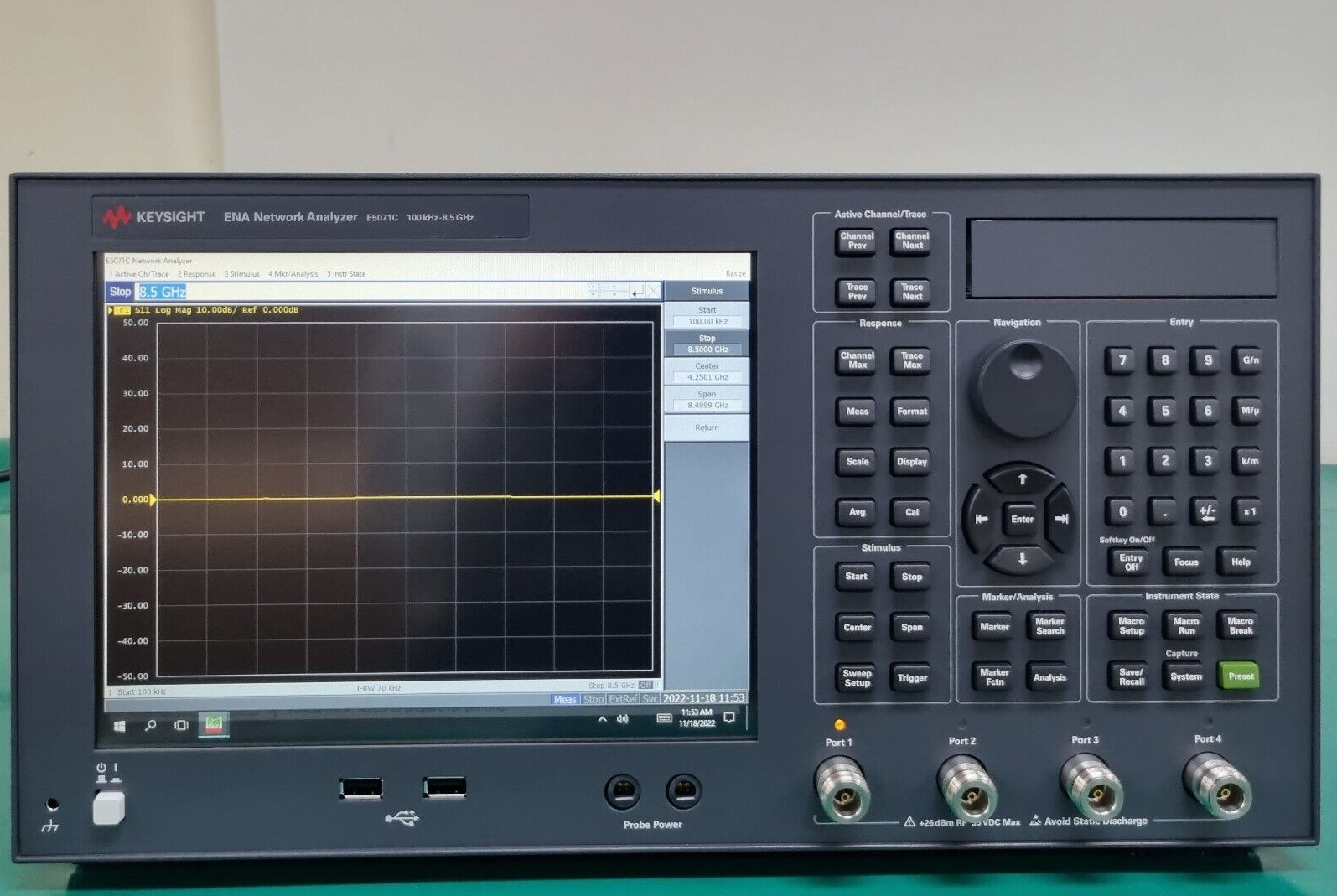Click the X cancel icon in entry bar
Image resolution: width=1337 pixels, height=896 pixels.
[x=653, y=291]
